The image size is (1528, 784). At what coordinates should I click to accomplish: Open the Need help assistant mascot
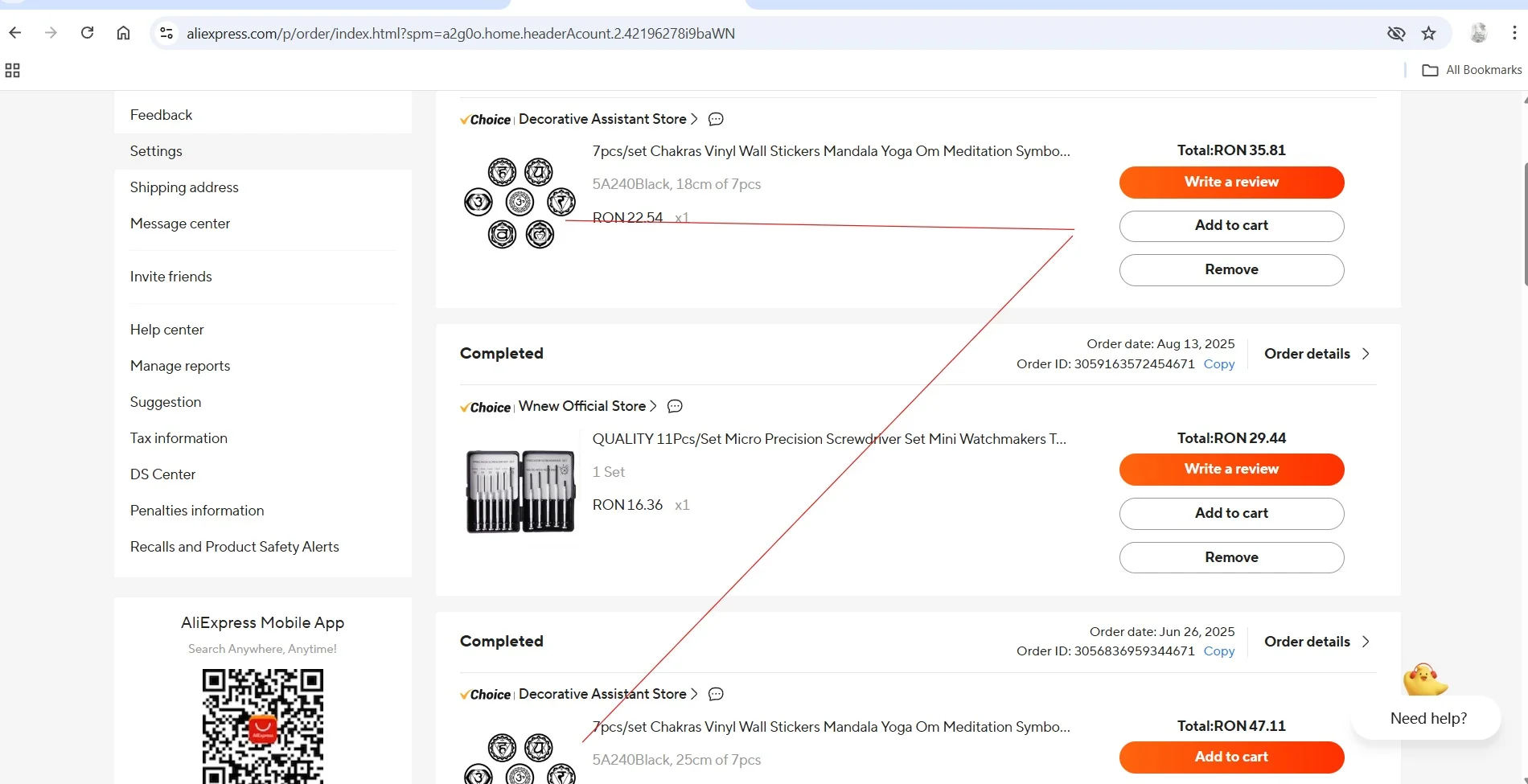[x=1424, y=680]
